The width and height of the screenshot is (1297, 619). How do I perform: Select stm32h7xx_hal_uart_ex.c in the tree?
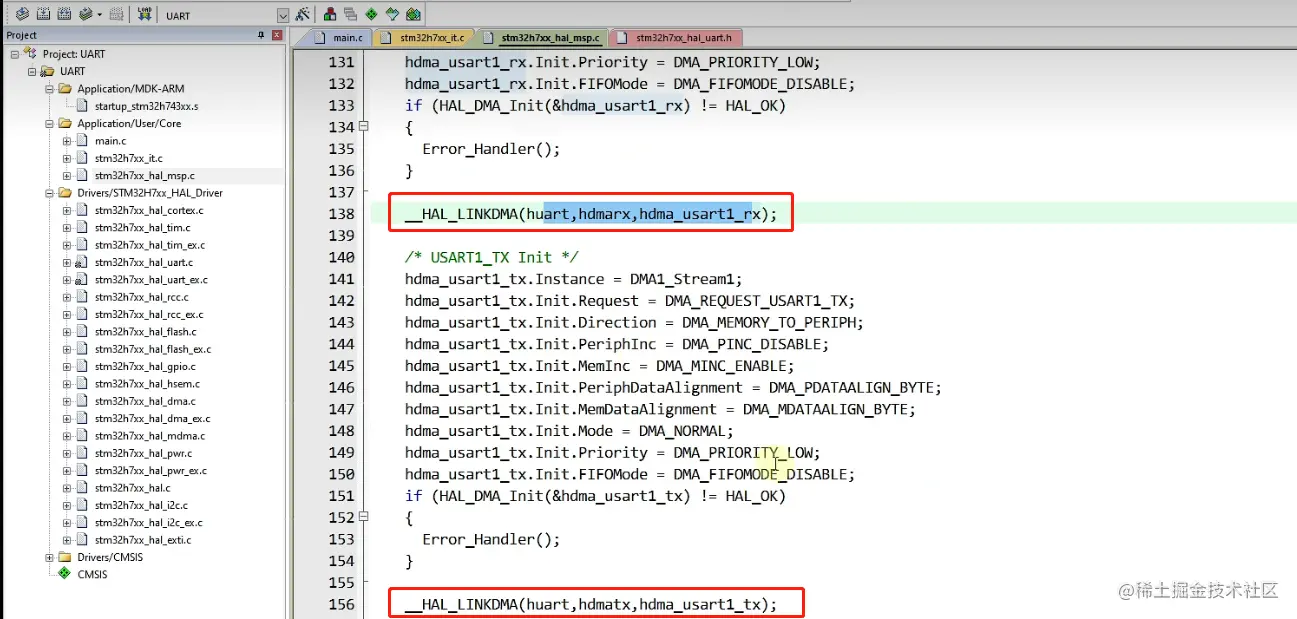[x=151, y=280]
